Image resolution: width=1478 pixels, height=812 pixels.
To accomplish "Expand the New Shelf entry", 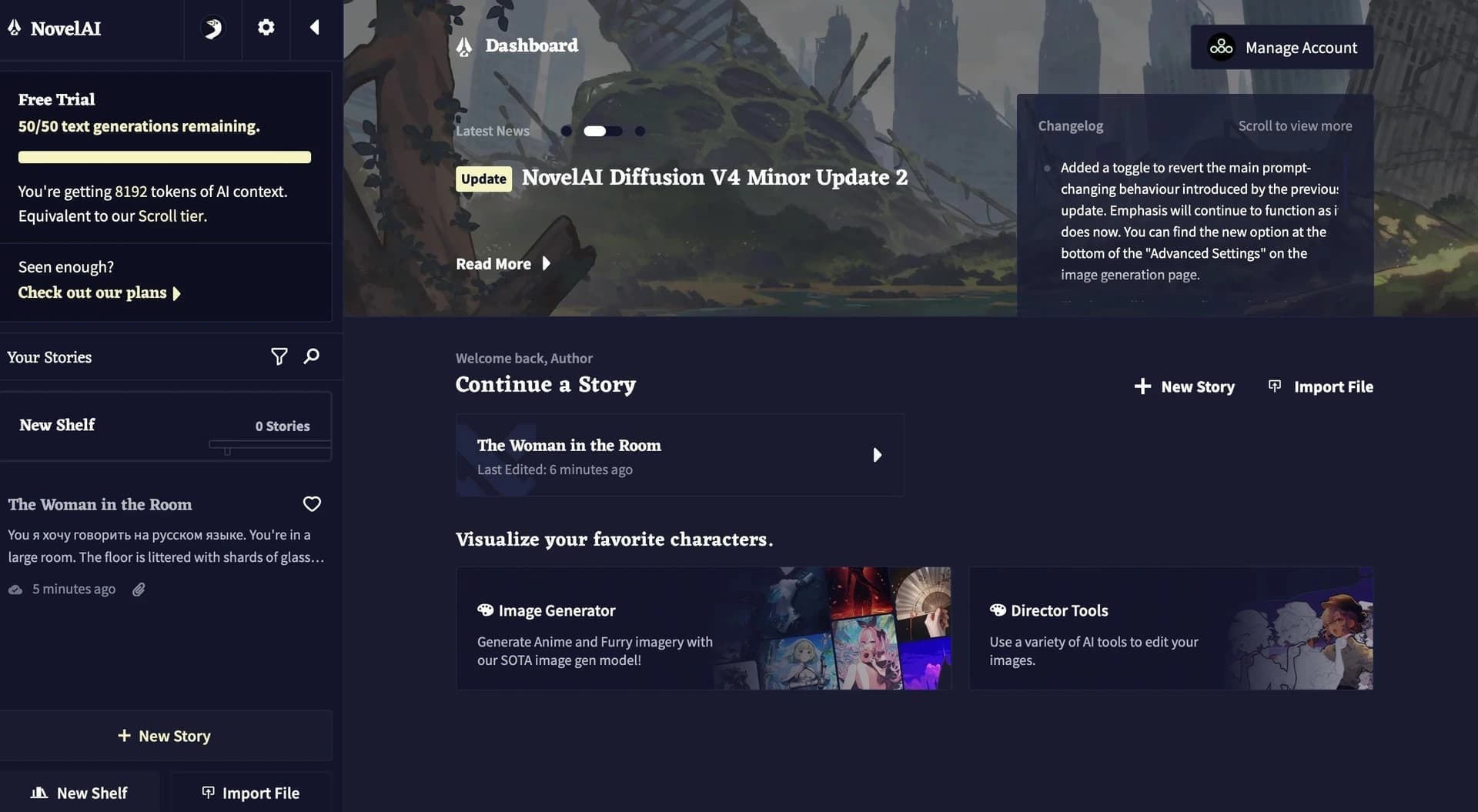I will tap(166, 426).
